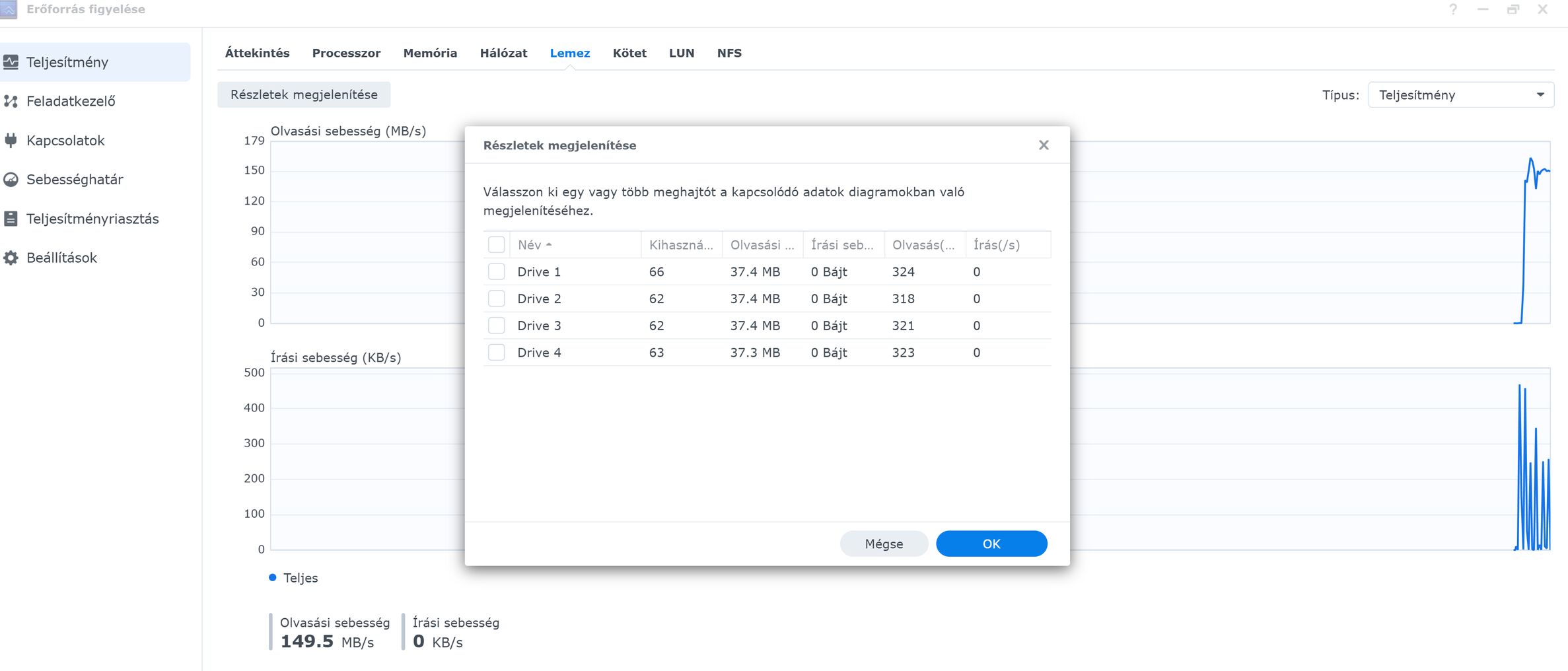
Task: Click the 323 reads value for Drive 4
Action: click(903, 353)
